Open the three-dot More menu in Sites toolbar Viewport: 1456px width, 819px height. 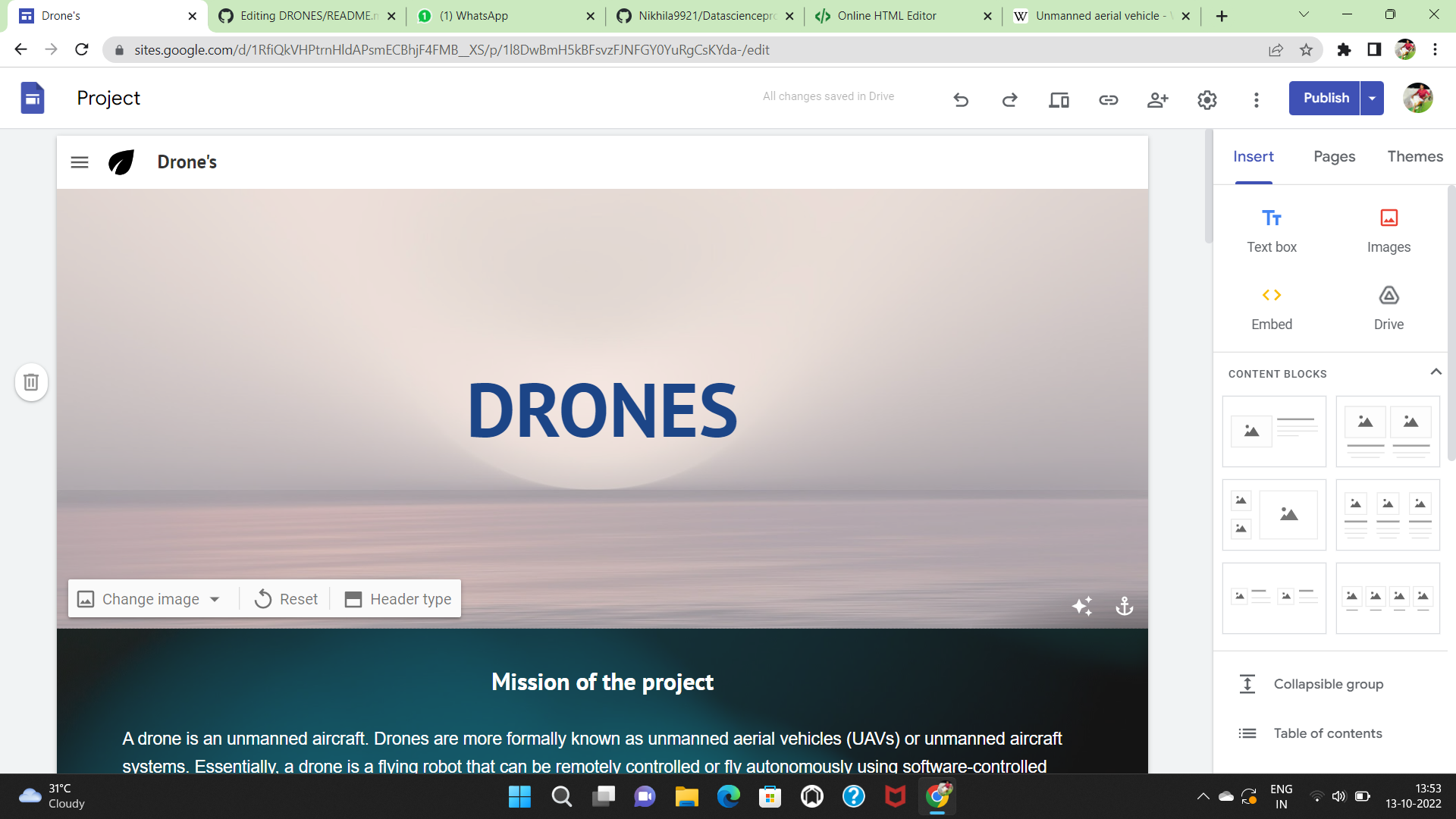(x=1256, y=99)
